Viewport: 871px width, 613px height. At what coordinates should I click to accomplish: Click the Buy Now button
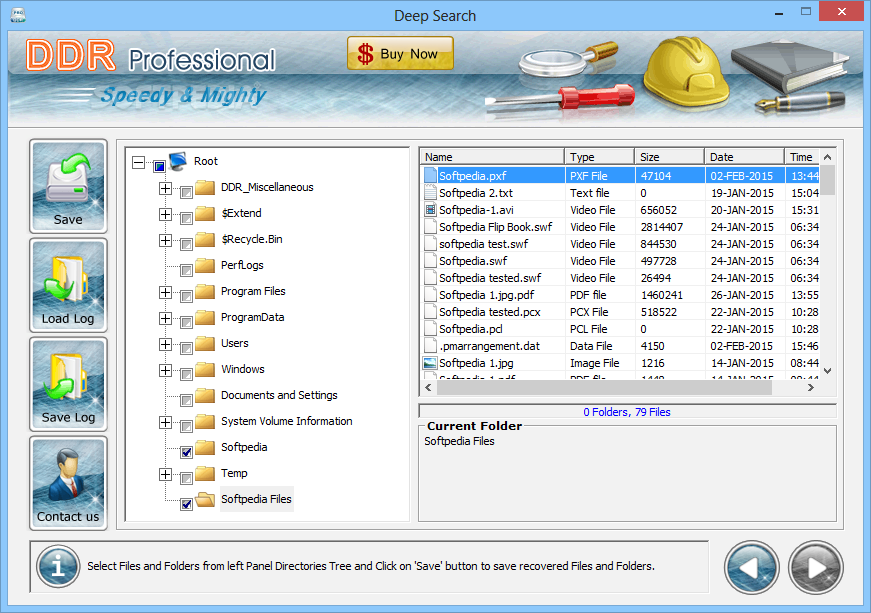tap(400, 54)
